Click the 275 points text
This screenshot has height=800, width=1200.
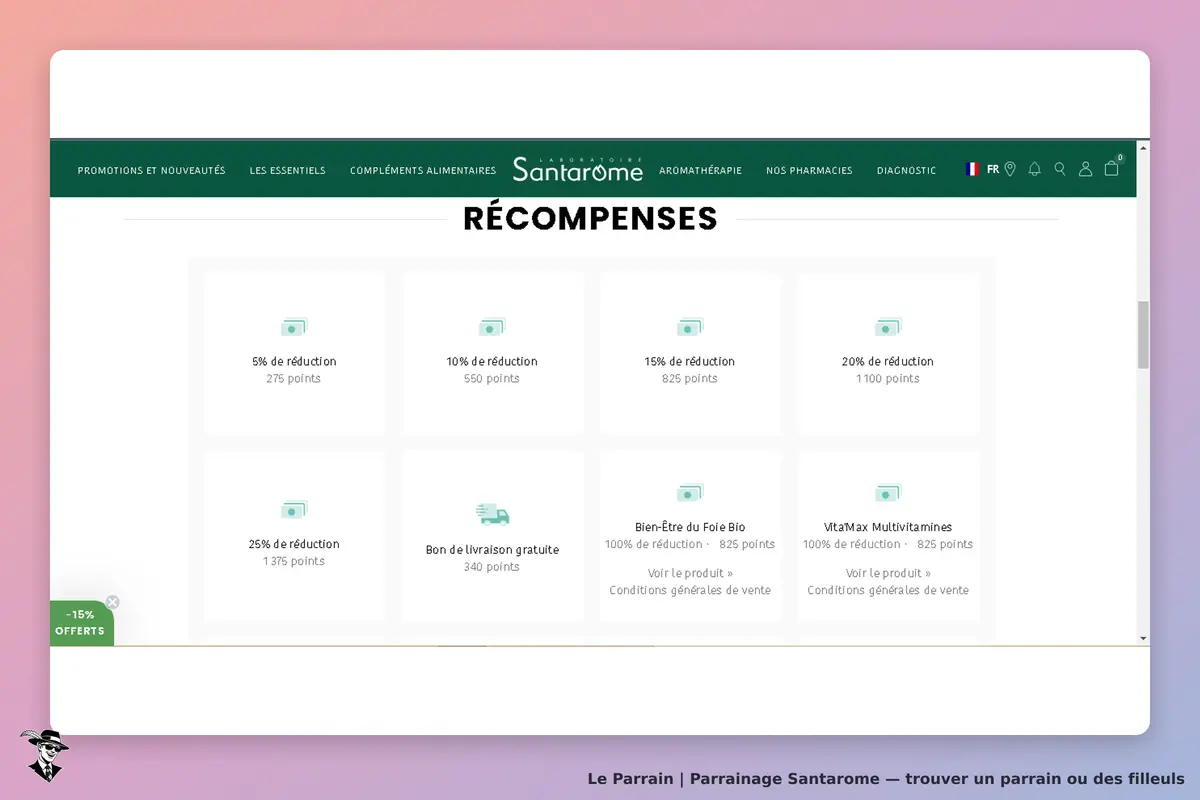[x=294, y=379]
